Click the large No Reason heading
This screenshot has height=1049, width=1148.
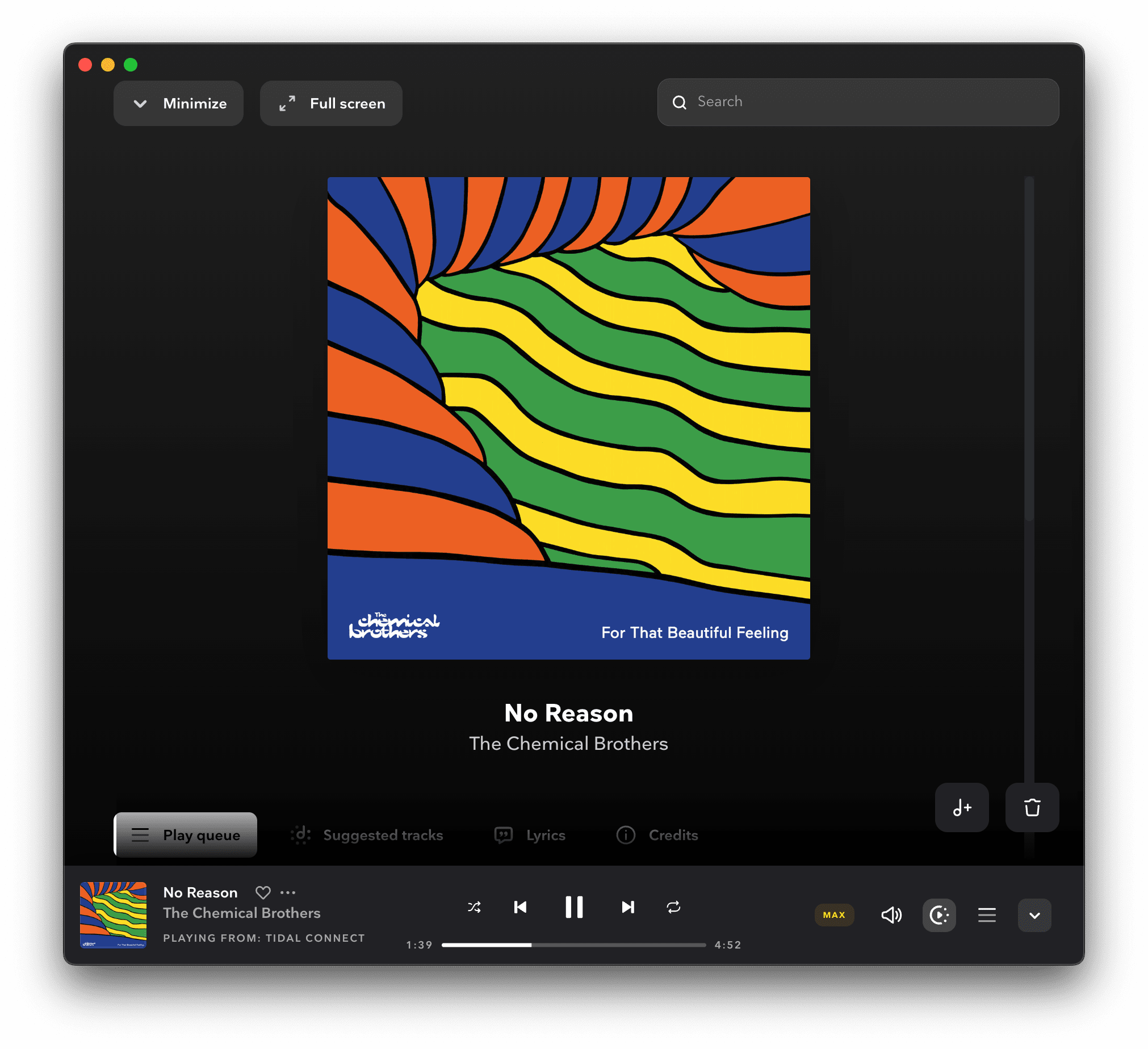(568, 712)
